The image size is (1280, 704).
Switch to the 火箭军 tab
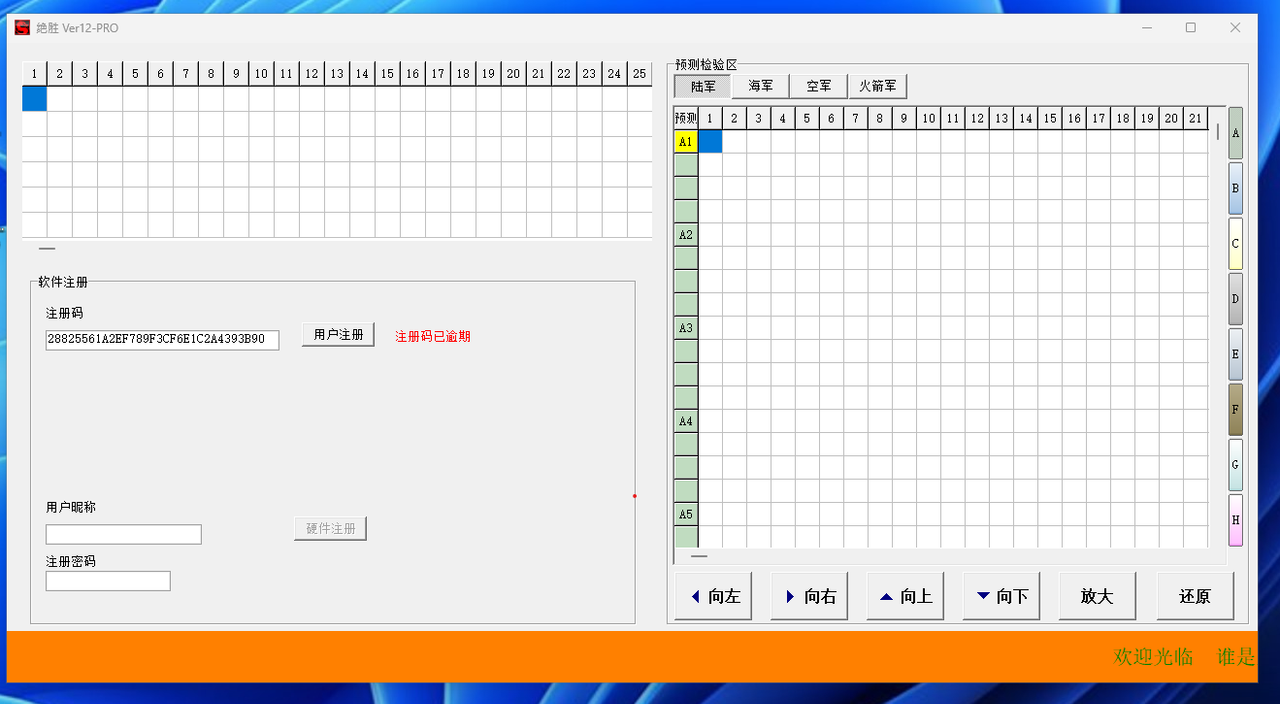click(877, 87)
